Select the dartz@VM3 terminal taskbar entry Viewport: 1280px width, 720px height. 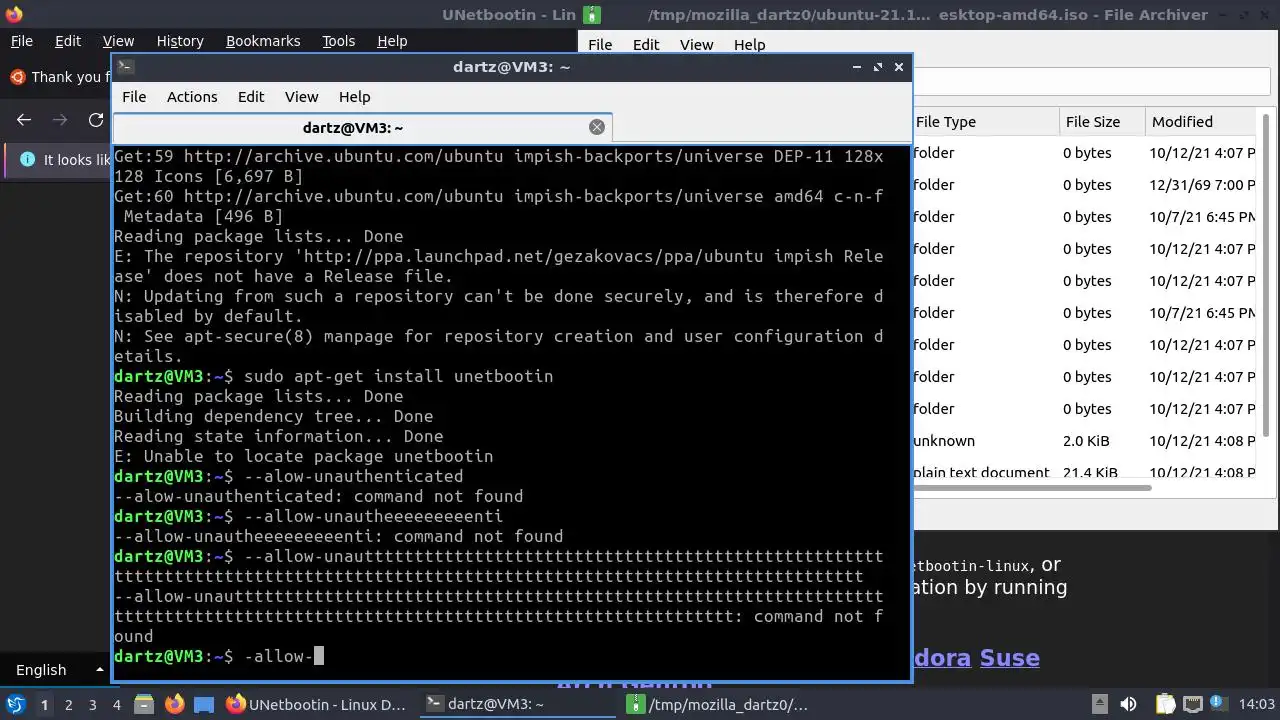tap(518, 704)
